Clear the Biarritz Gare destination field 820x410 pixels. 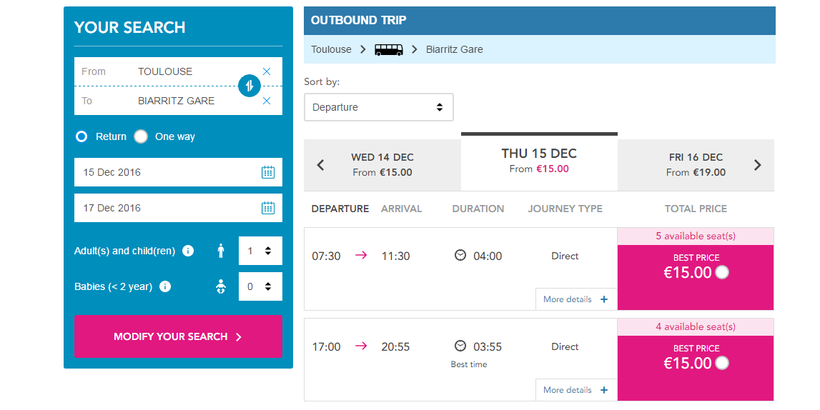(x=266, y=101)
